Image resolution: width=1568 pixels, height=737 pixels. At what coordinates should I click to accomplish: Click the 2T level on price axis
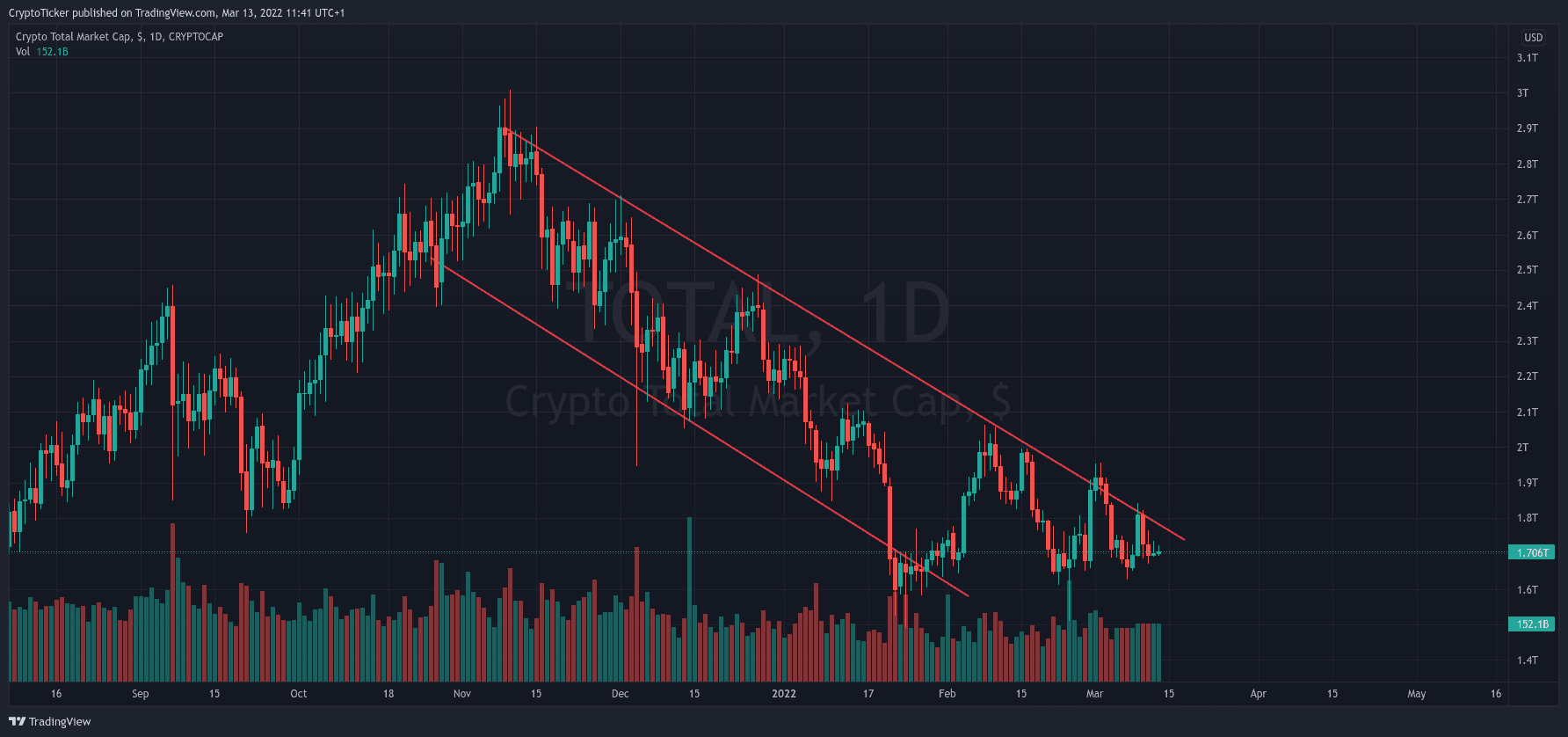1523,448
